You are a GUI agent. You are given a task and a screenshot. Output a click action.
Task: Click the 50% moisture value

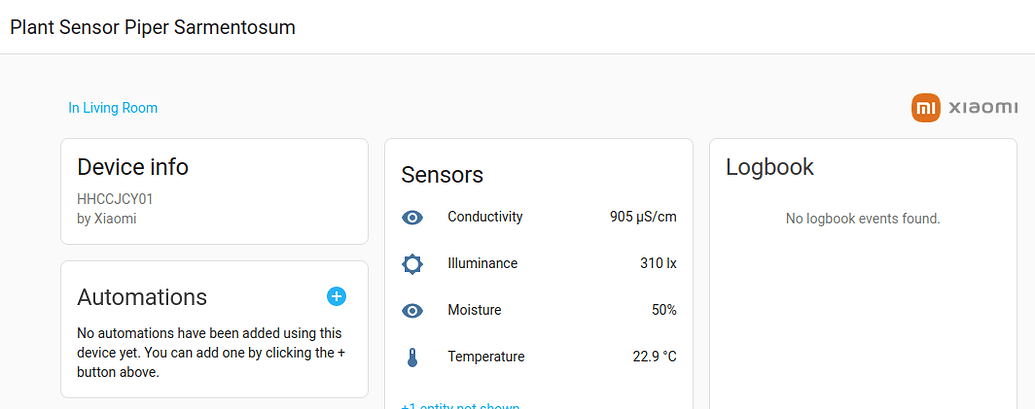pyautogui.click(x=664, y=310)
